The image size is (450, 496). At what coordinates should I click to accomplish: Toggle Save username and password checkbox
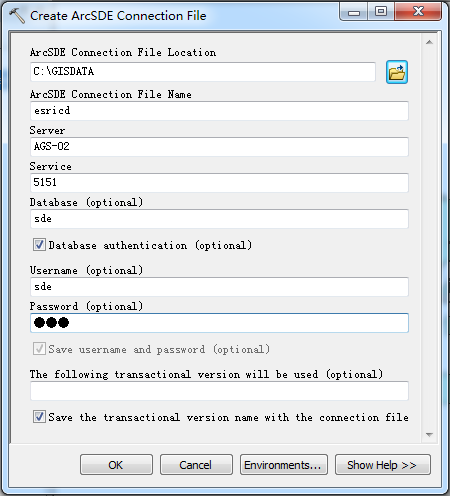(39, 349)
